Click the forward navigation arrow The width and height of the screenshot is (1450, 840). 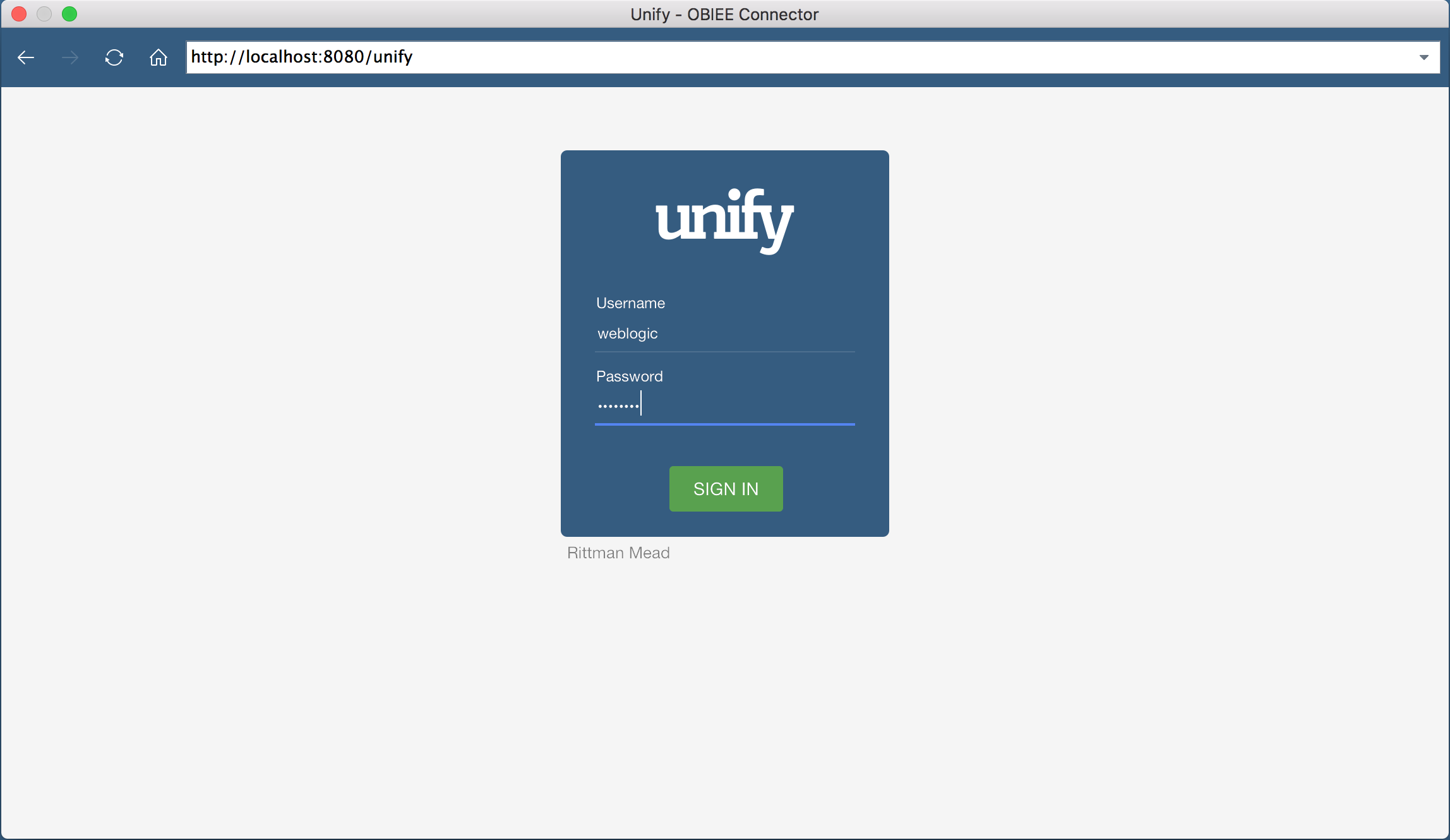[70, 57]
